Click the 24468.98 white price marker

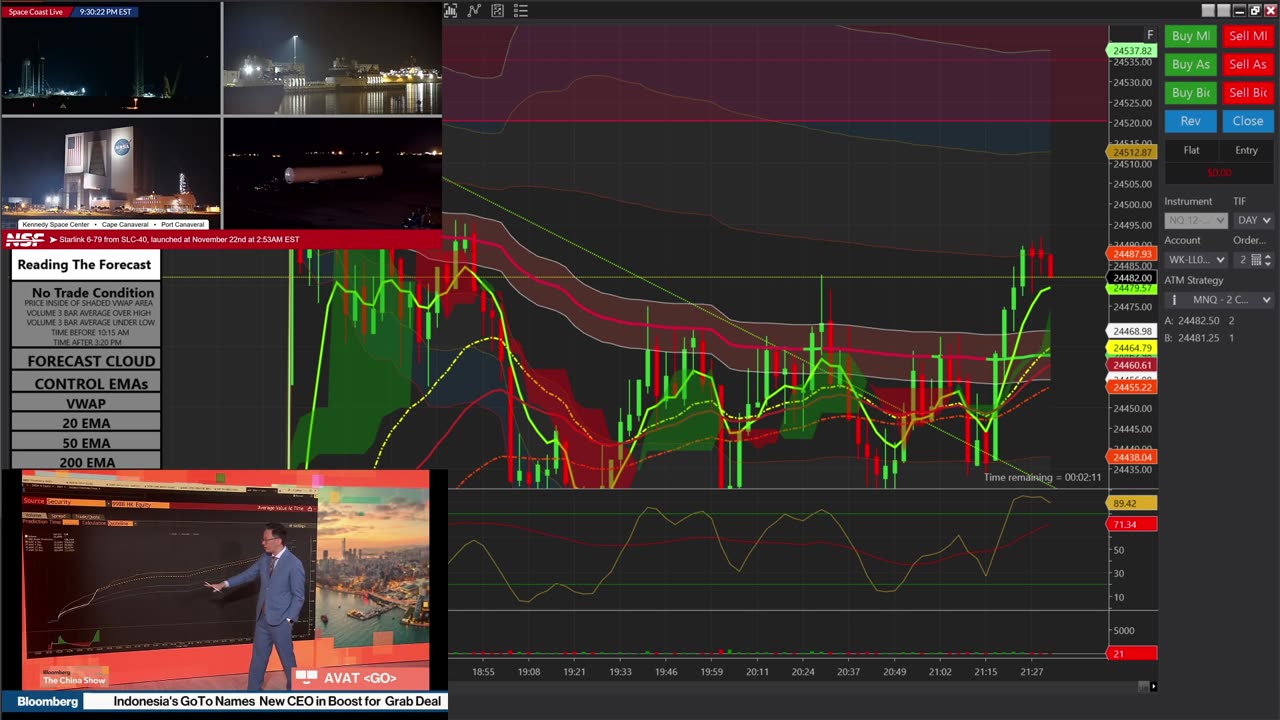click(1132, 331)
